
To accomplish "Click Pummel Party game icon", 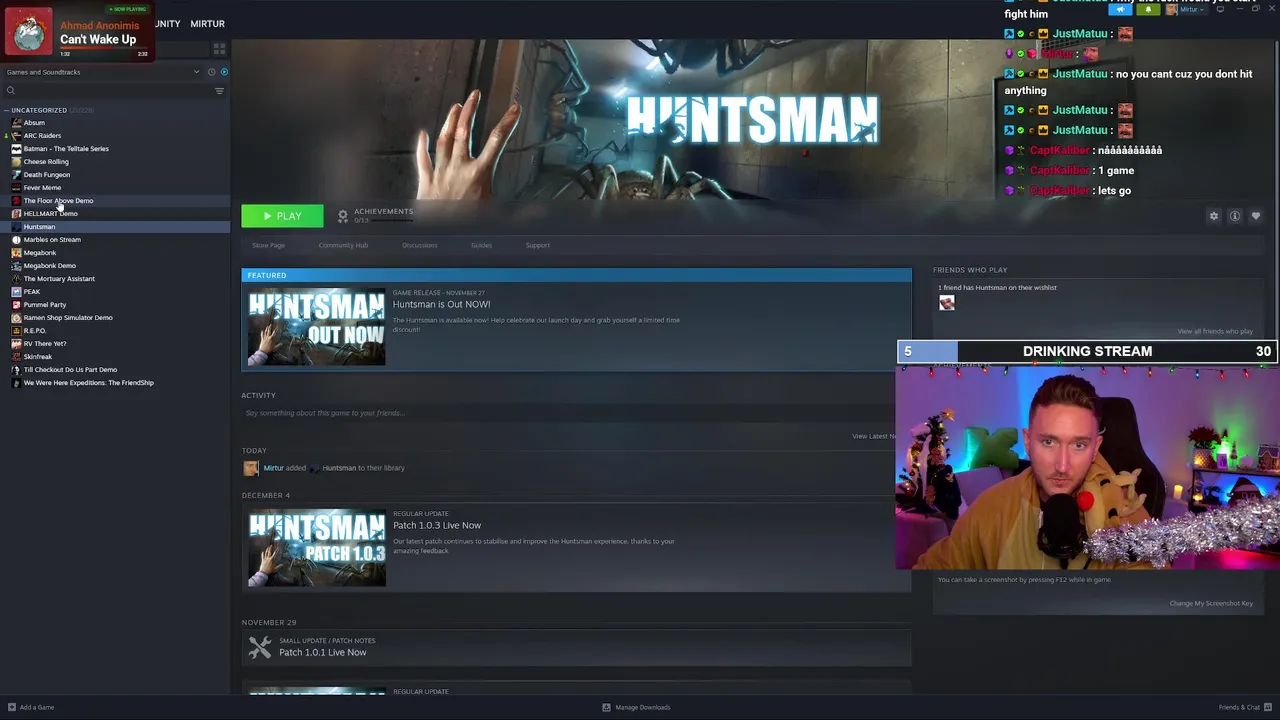I will (16, 305).
